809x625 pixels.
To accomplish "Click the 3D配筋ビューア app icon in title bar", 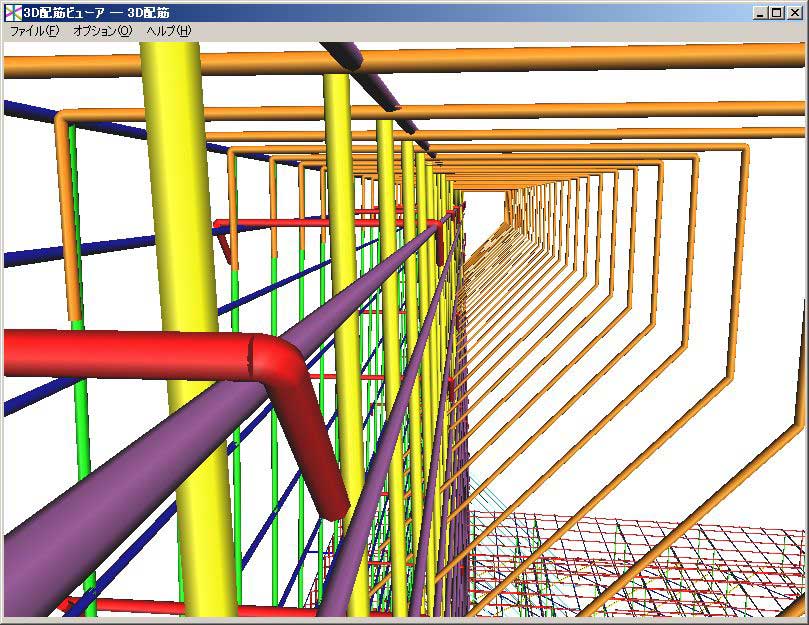I will coord(13,12).
